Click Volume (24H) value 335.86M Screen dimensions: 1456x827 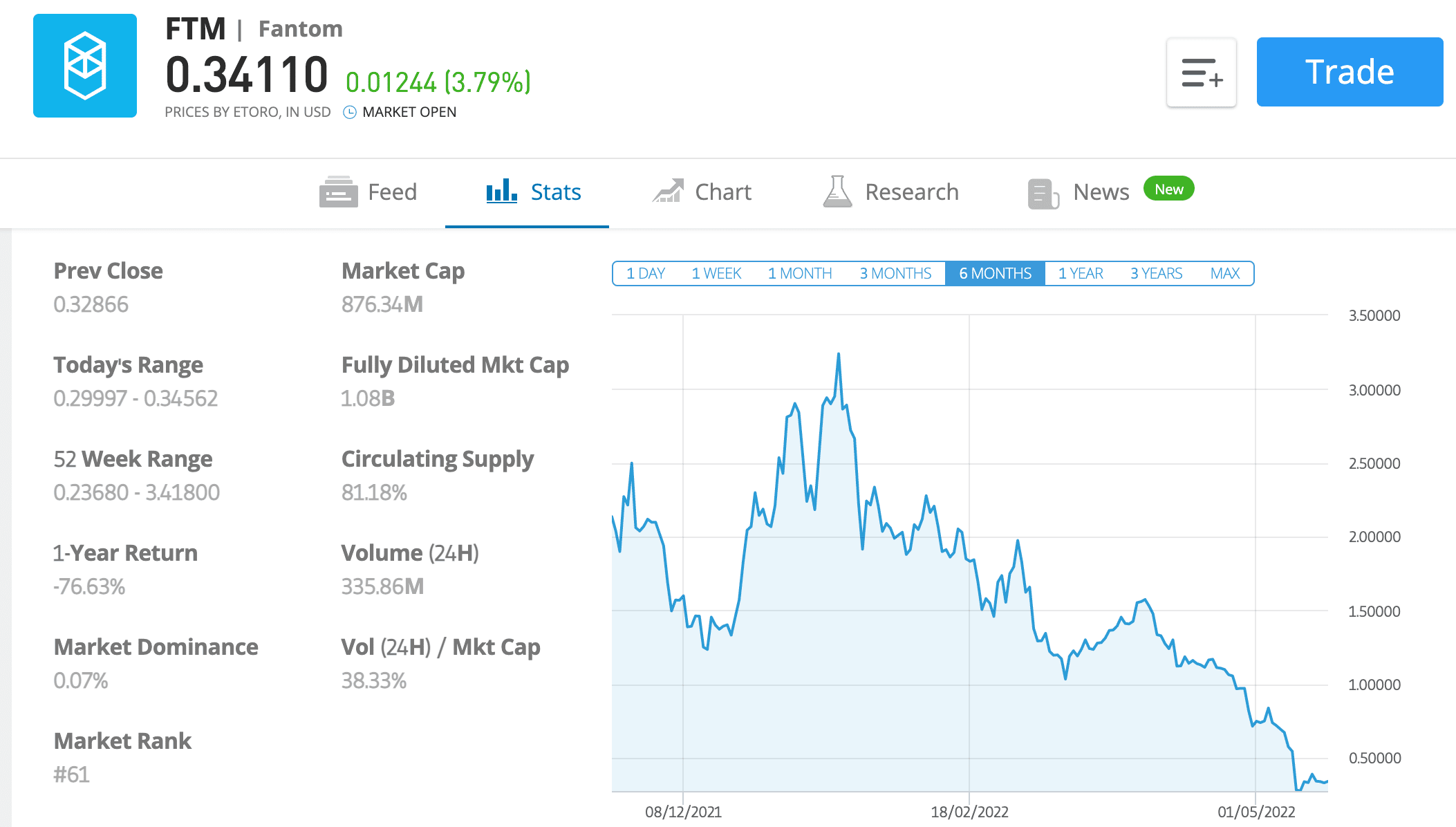pyautogui.click(x=382, y=586)
